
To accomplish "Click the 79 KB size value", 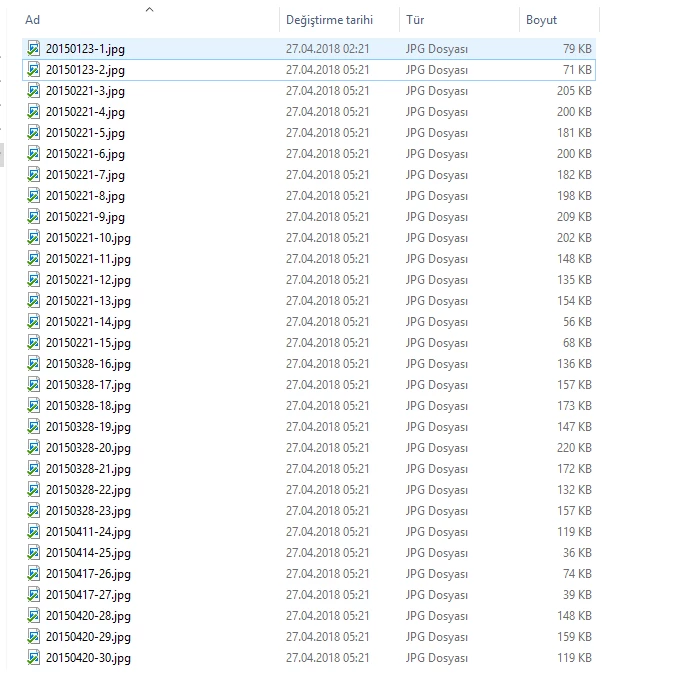I will [577, 49].
